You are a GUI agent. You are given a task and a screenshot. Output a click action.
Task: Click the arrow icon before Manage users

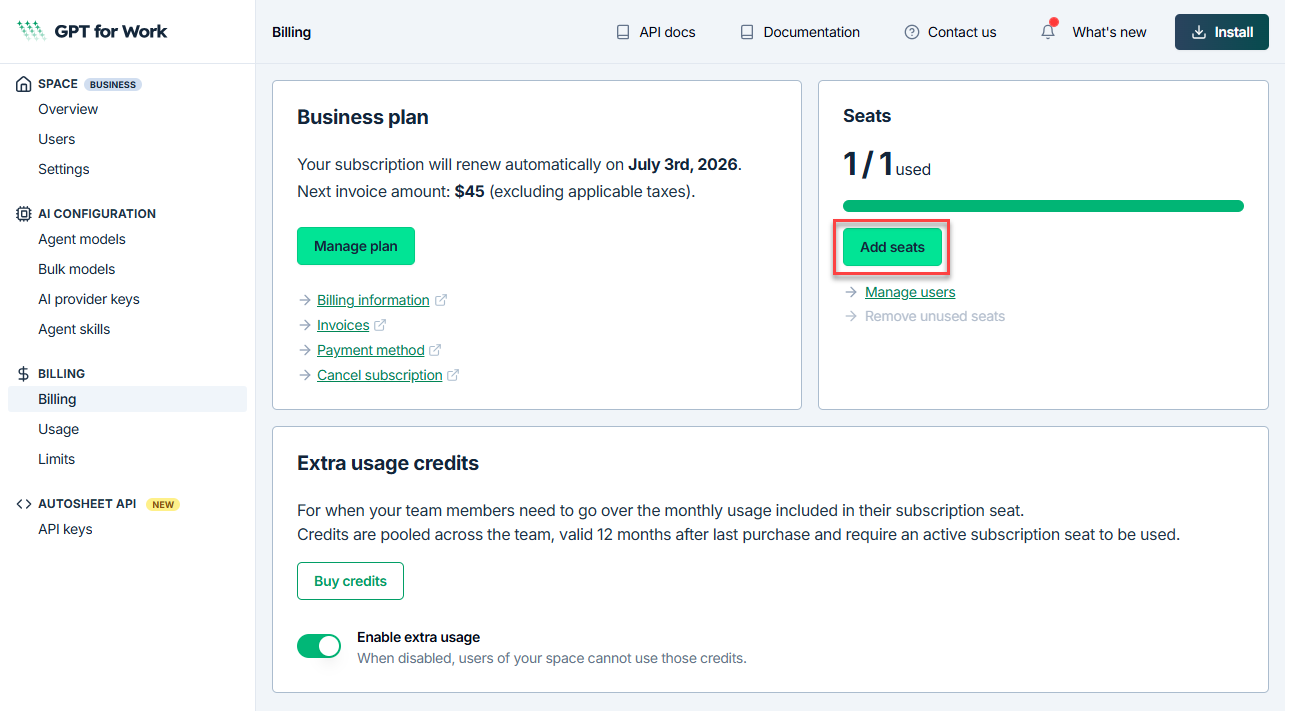851,292
